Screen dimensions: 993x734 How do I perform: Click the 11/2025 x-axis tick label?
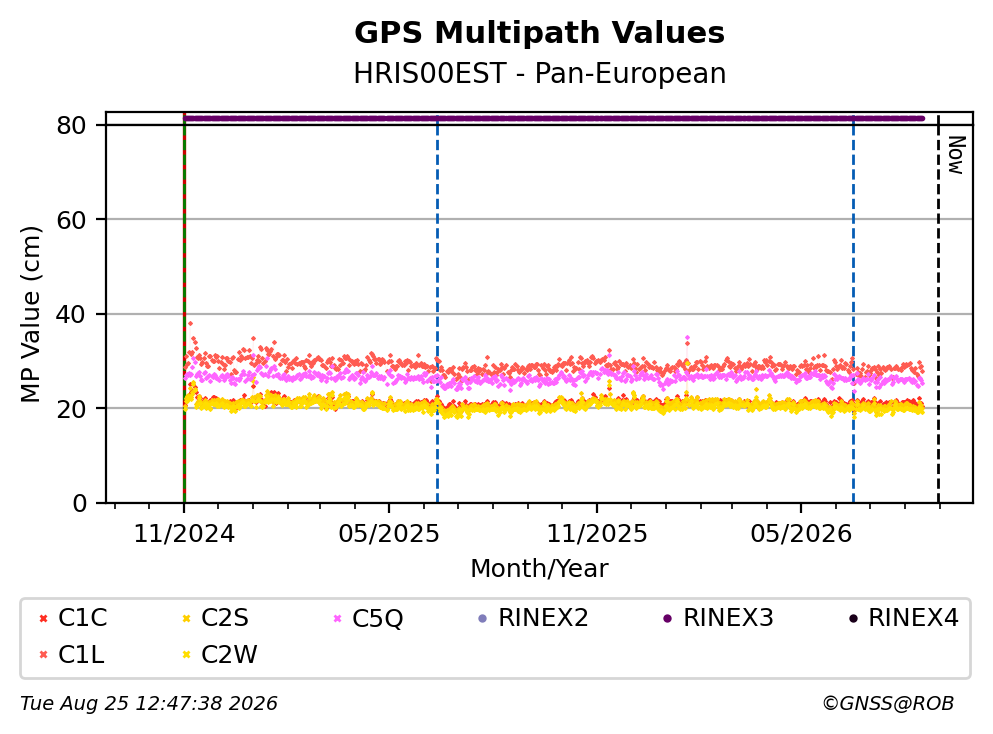(597, 534)
